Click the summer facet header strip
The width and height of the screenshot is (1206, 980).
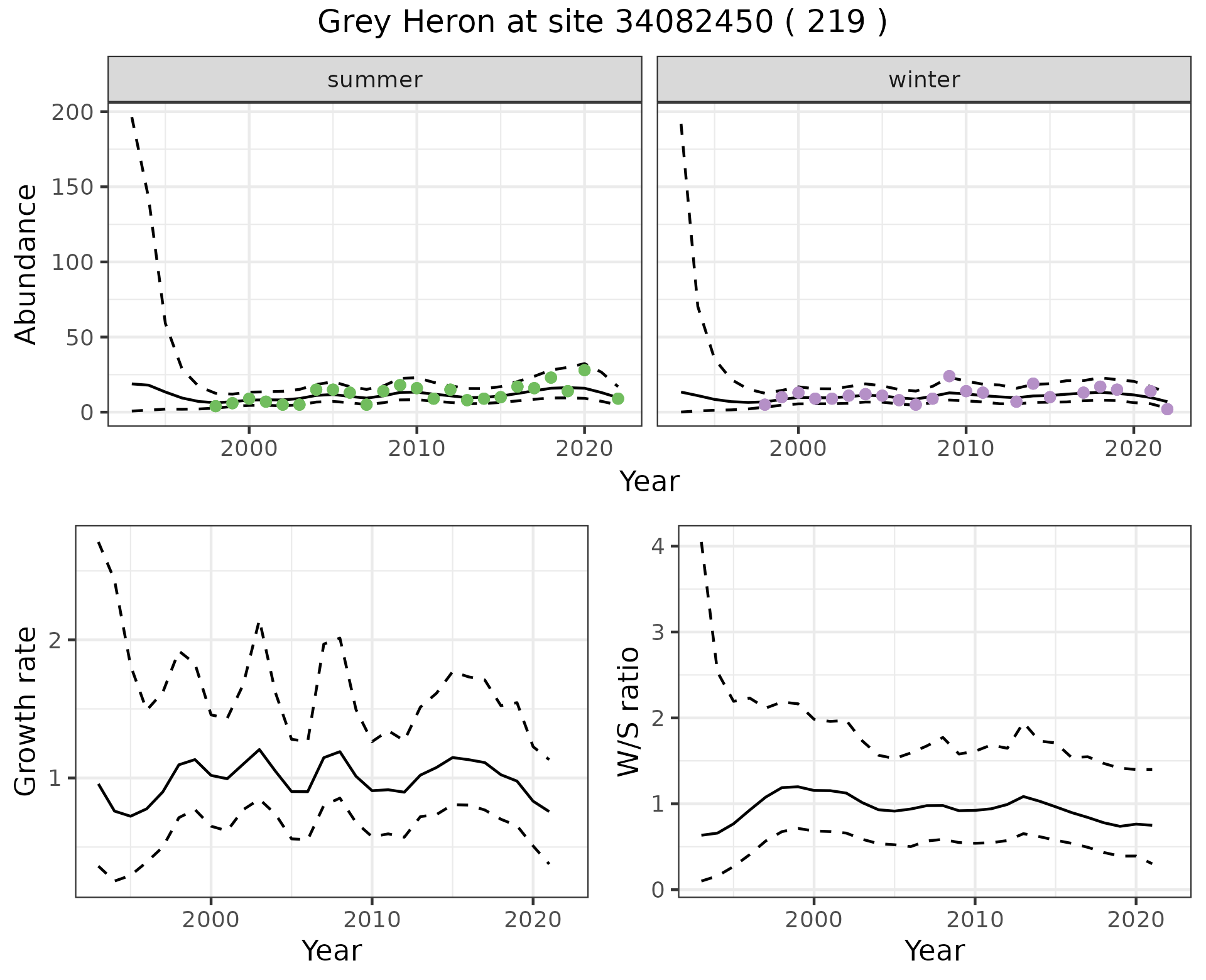(x=374, y=80)
